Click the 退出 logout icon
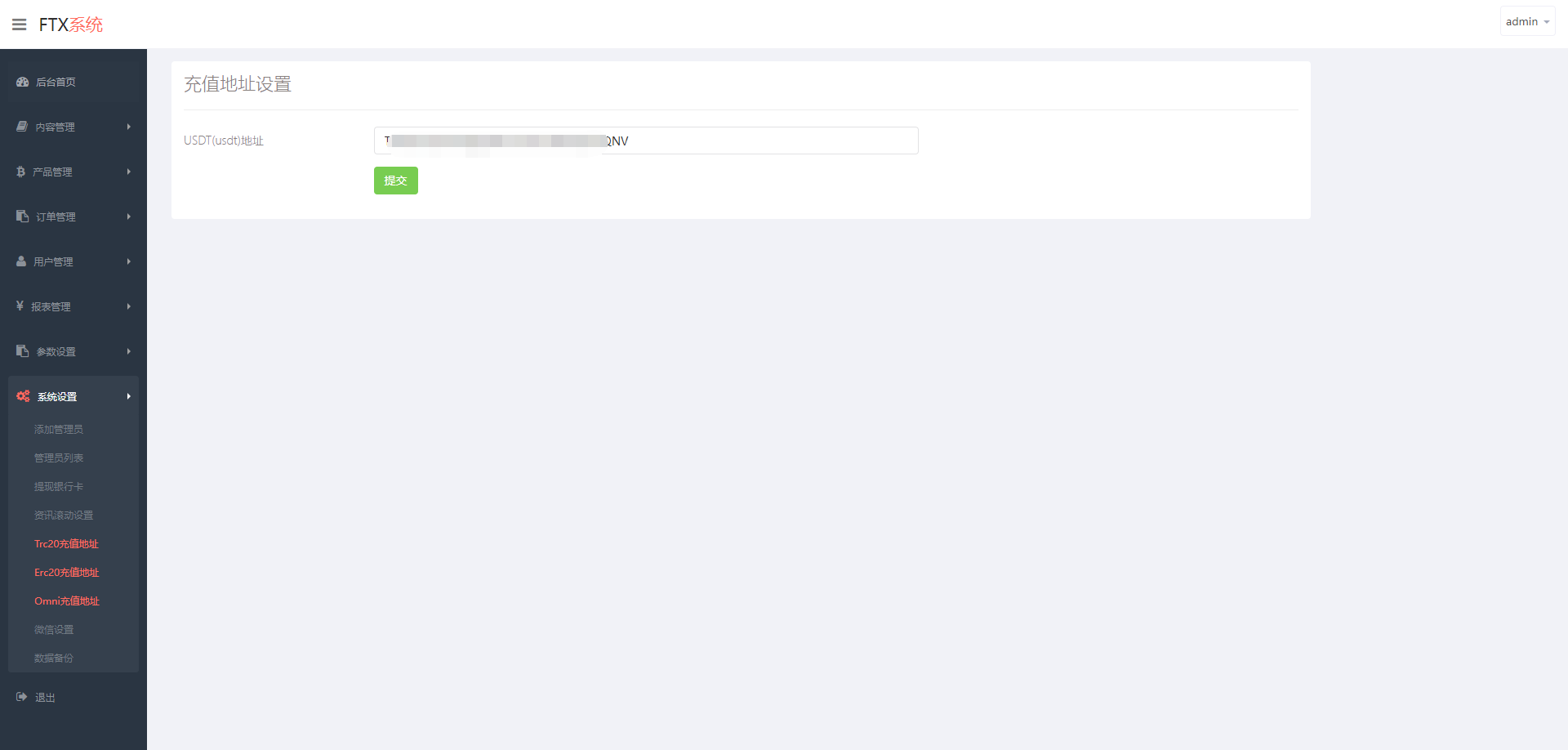This screenshot has width=1568, height=750. [22, 697]
